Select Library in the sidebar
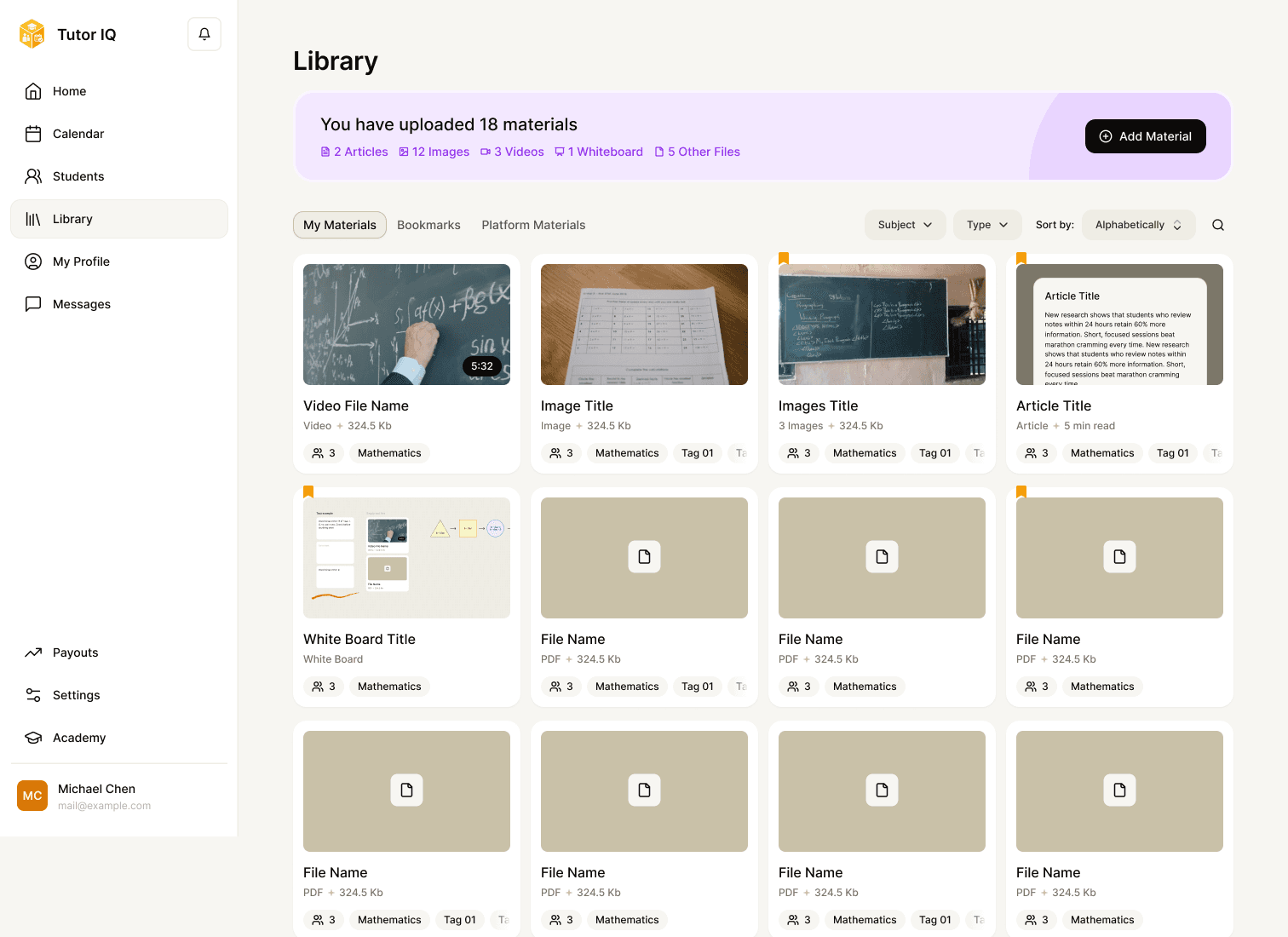Screen dimensions: 1288x937 119,219
